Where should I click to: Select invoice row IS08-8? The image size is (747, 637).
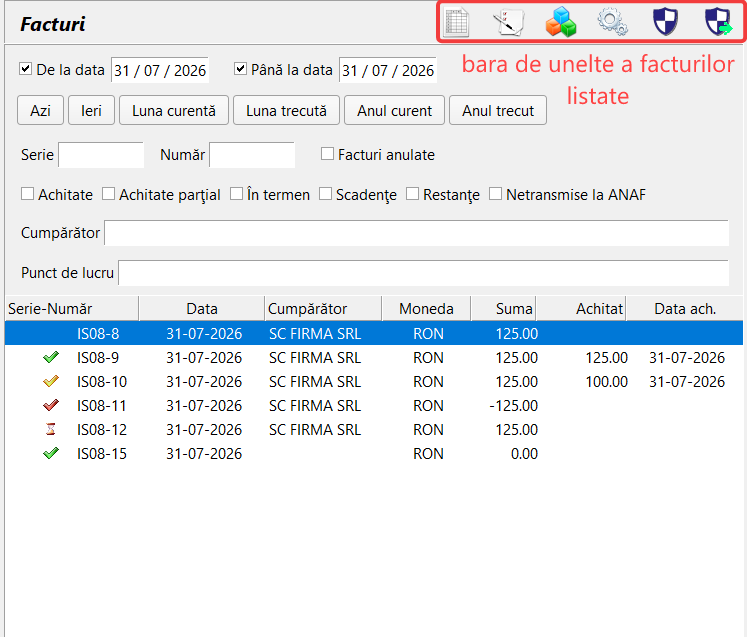pyautogui.click(x=374, y=333)
